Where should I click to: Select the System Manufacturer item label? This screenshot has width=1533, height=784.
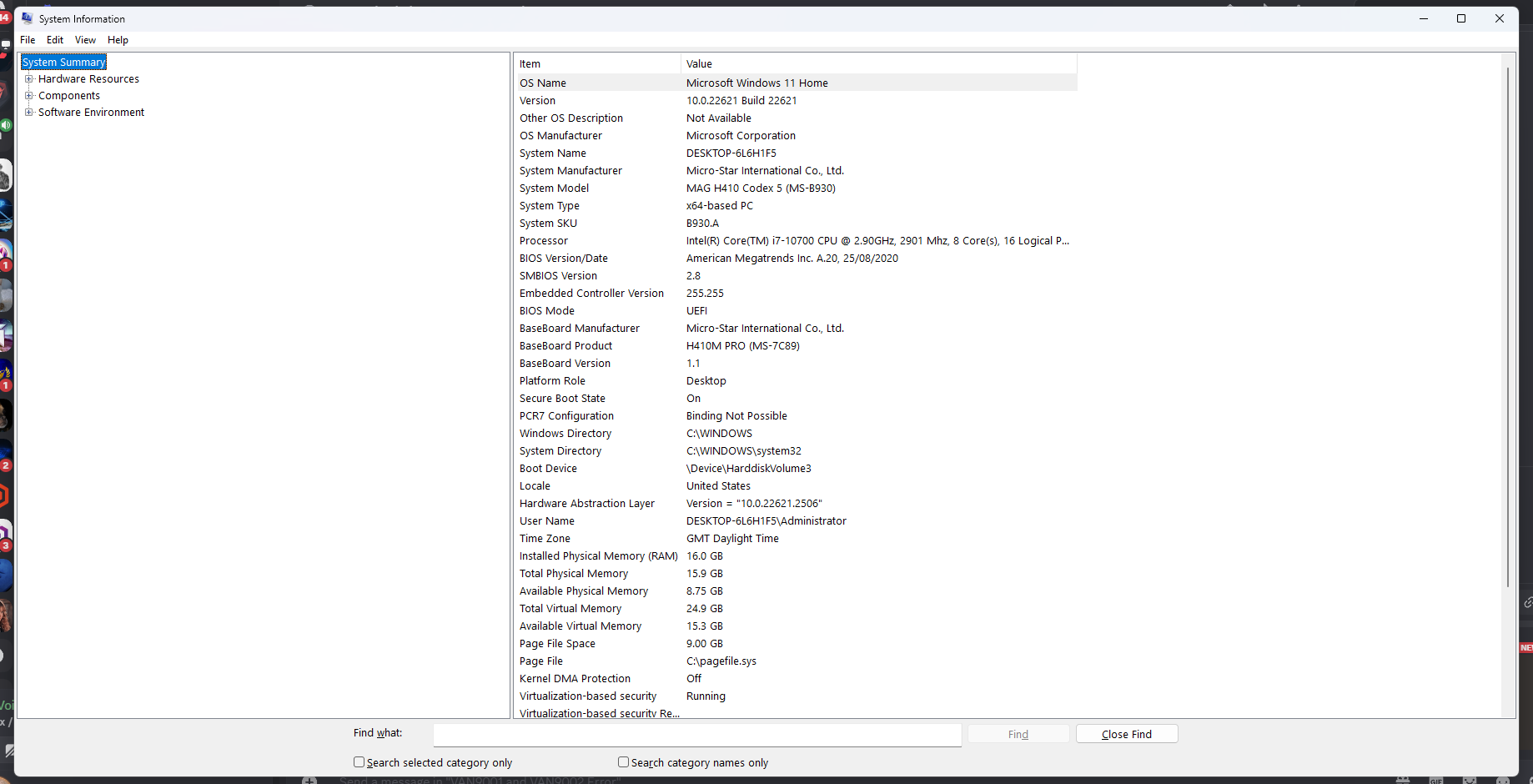point(570,171)
